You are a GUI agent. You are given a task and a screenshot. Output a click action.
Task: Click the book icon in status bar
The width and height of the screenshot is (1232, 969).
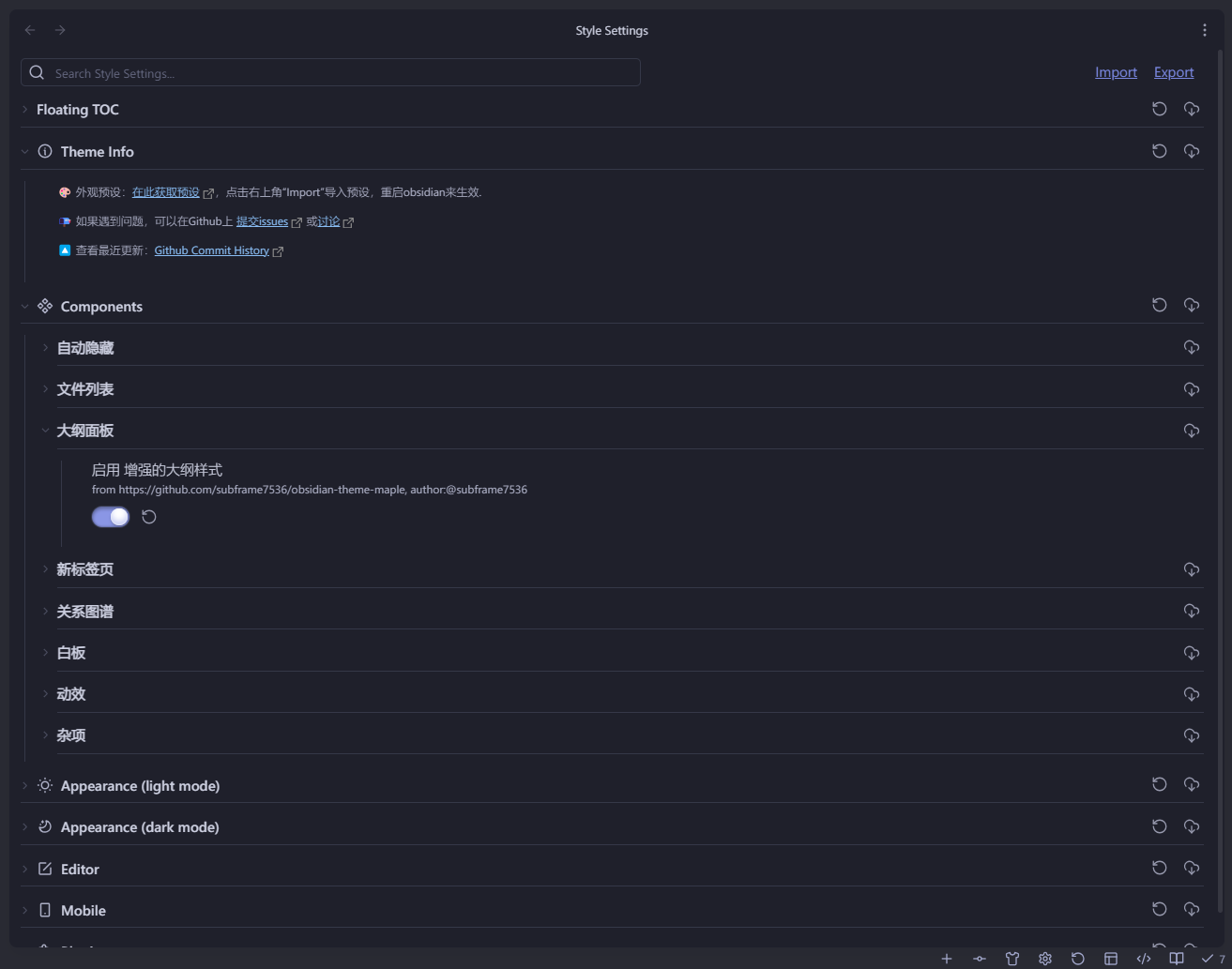tap(1176, 959)
